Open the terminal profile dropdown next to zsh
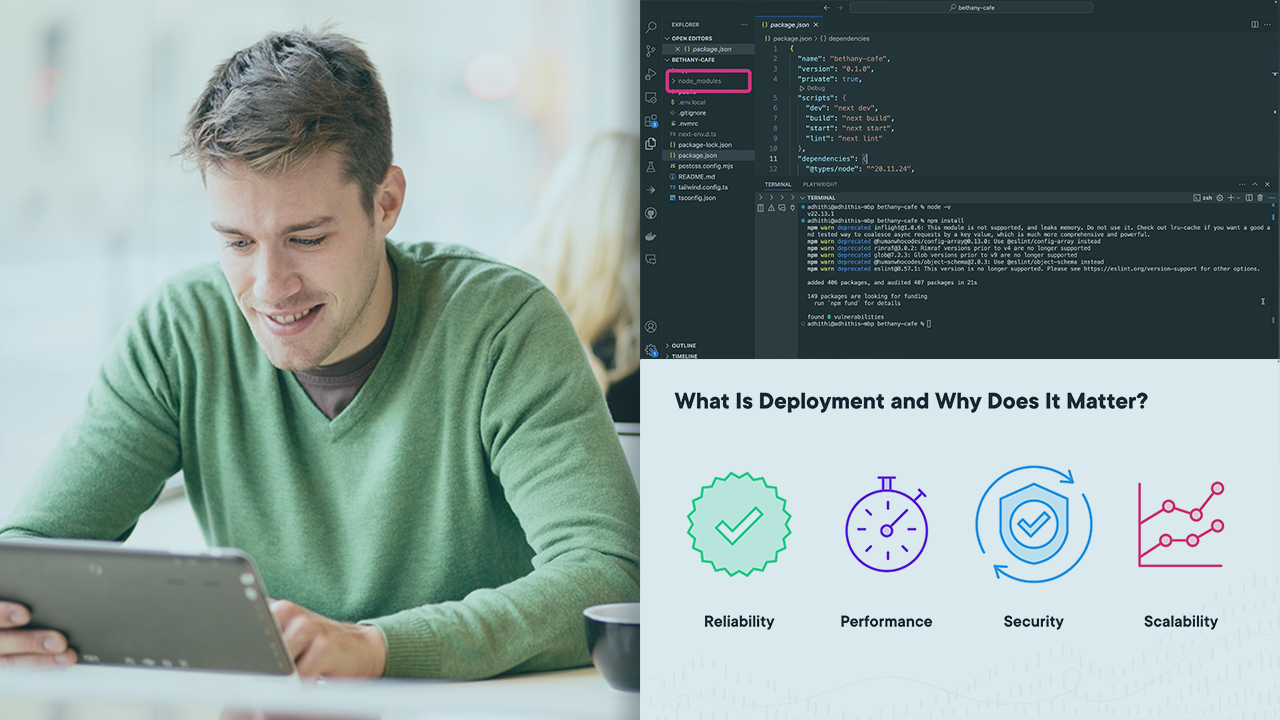Screen dimensions: 1280x720 1239,198
